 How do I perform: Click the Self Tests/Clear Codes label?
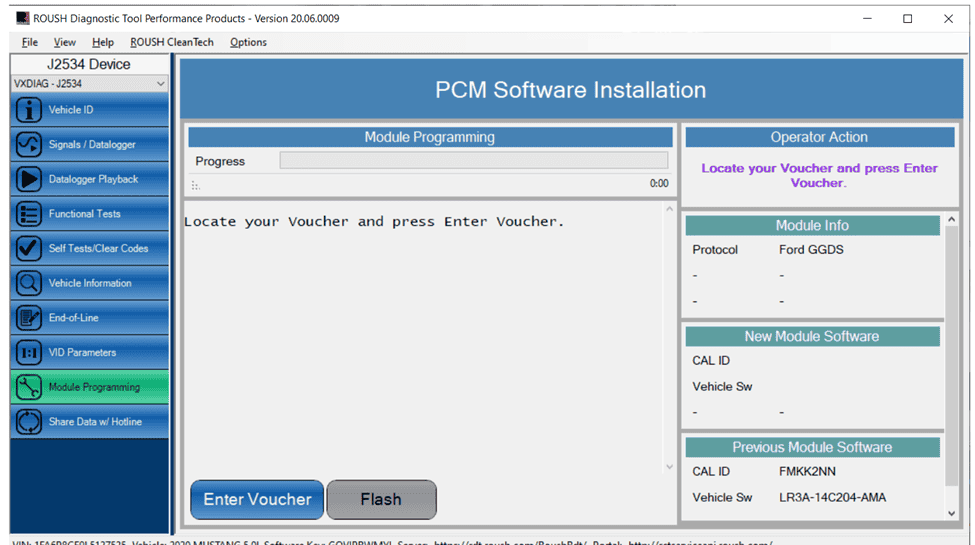98,248
